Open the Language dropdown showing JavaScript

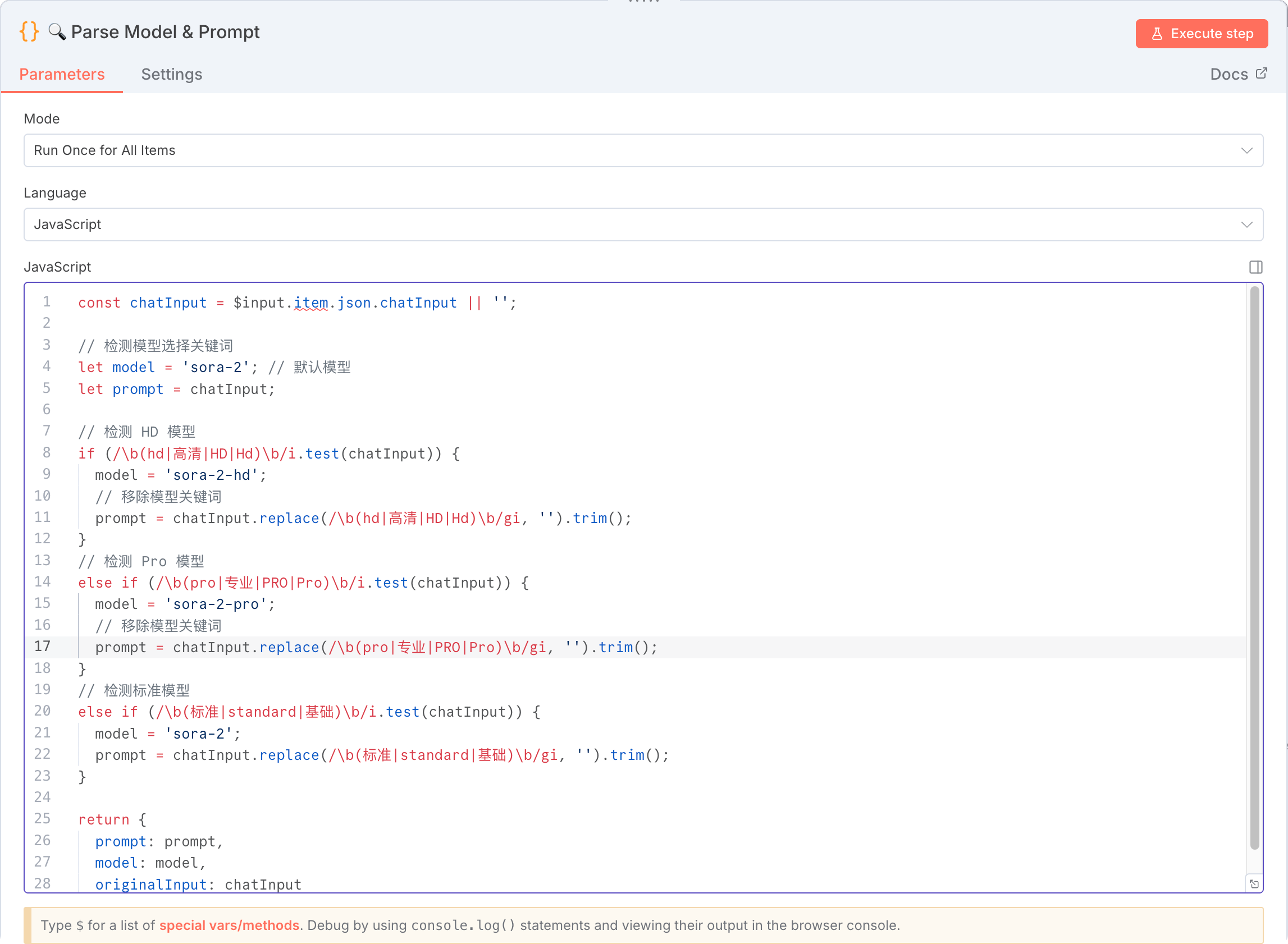click(x=643, y=224)
